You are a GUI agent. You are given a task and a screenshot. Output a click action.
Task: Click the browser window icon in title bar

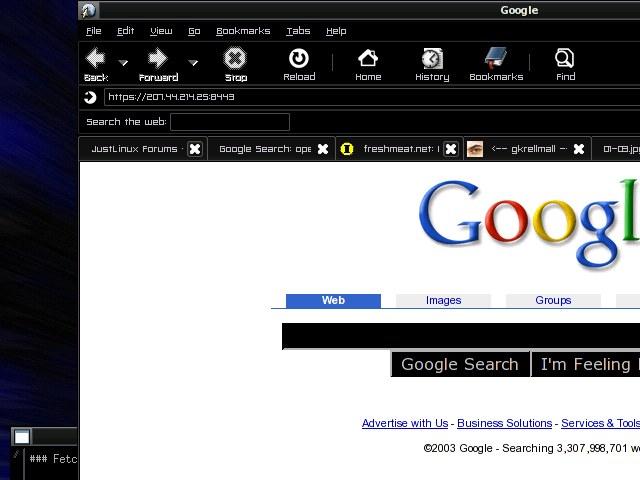[89, 11]
